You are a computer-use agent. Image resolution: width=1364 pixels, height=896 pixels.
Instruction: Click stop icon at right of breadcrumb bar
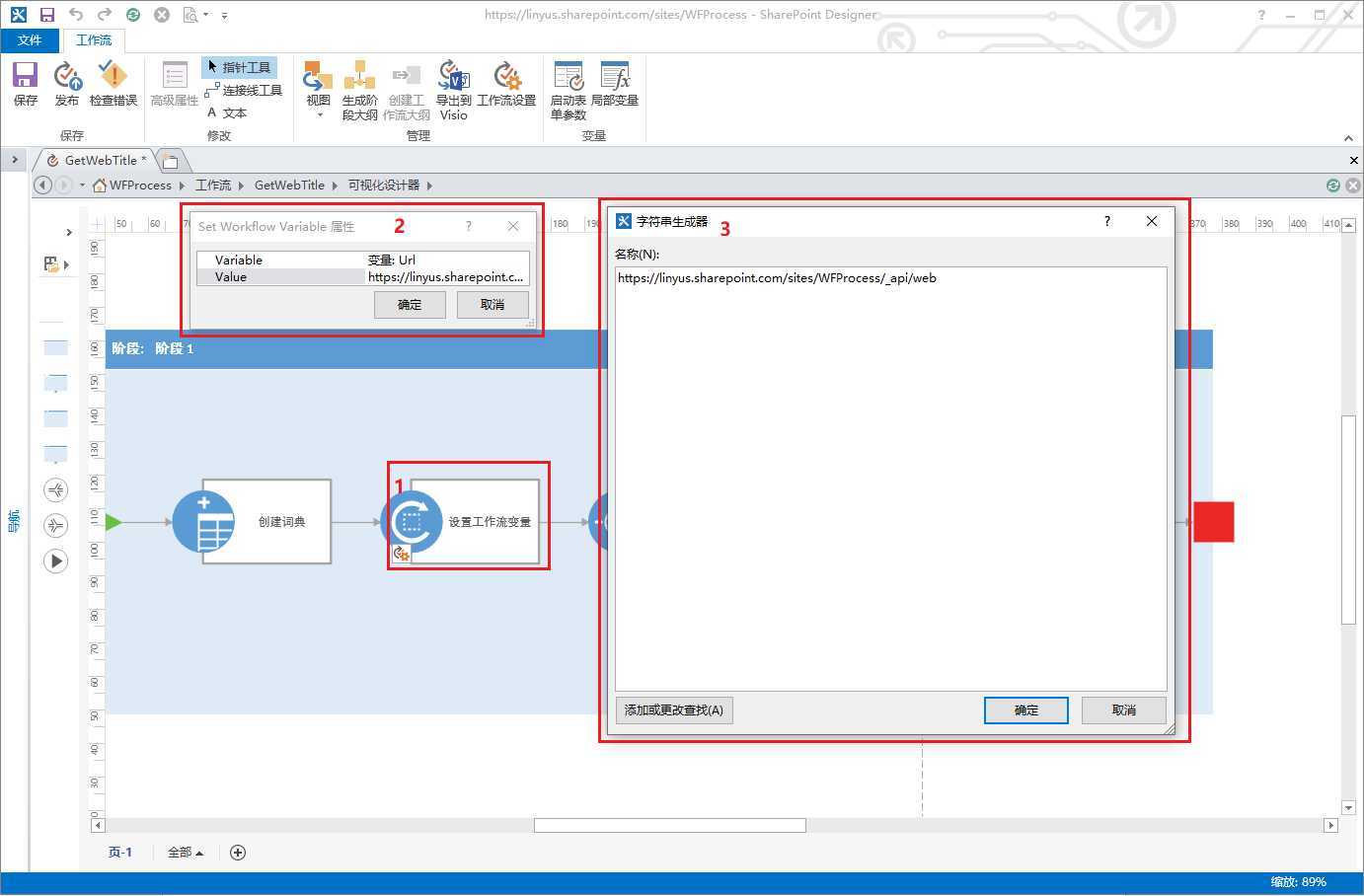[x=1353, y=186]
